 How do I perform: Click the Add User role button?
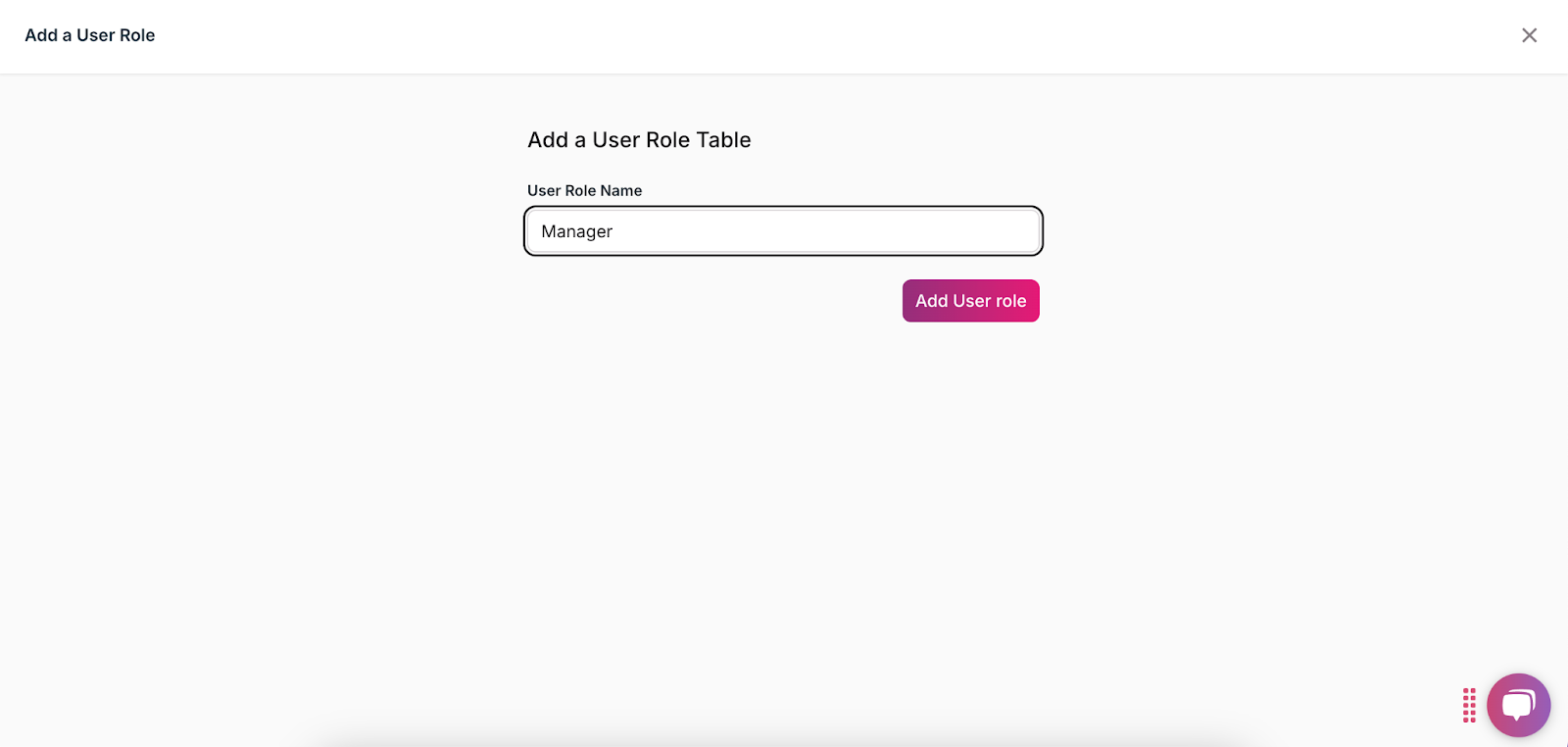click(970, 301)
